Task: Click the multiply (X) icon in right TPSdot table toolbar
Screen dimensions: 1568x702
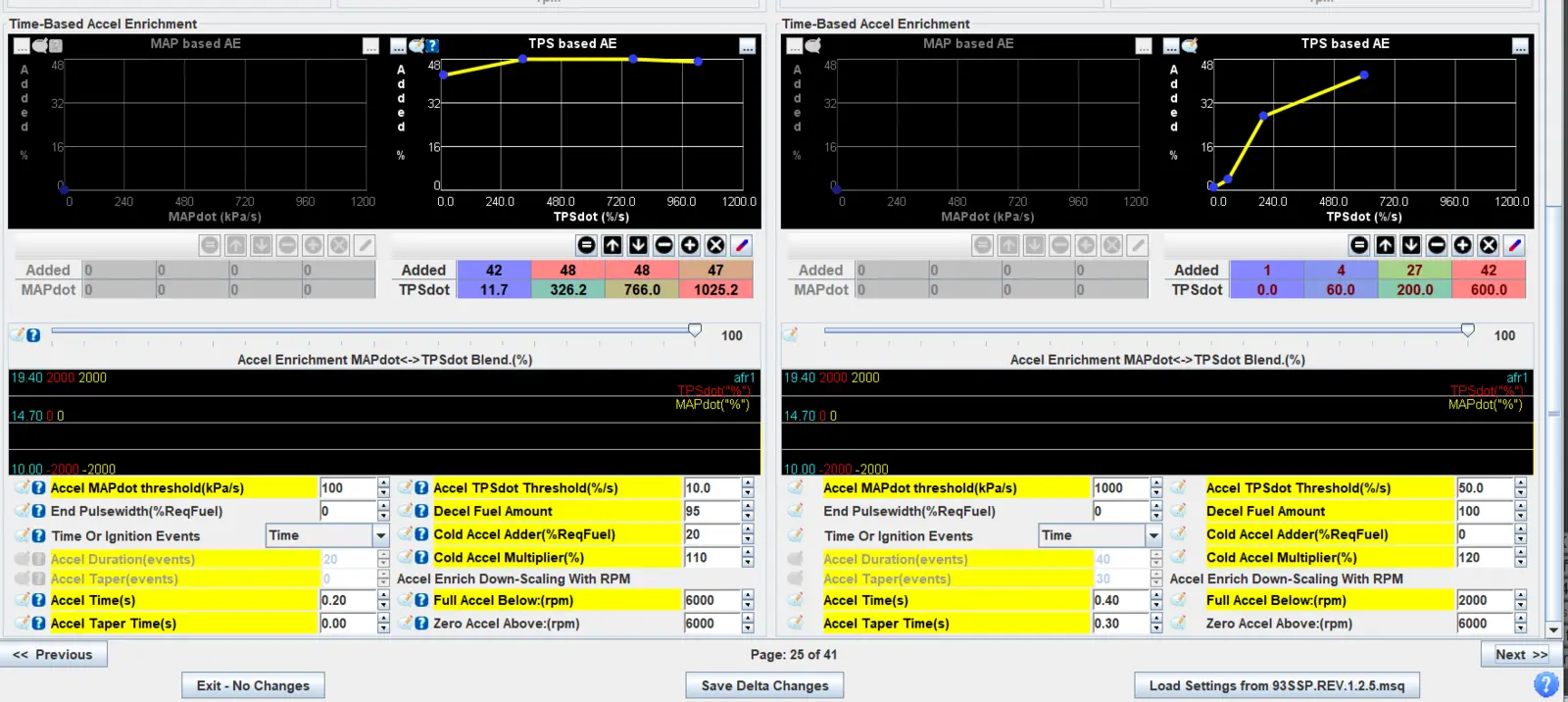Action: click(1489, 245)
